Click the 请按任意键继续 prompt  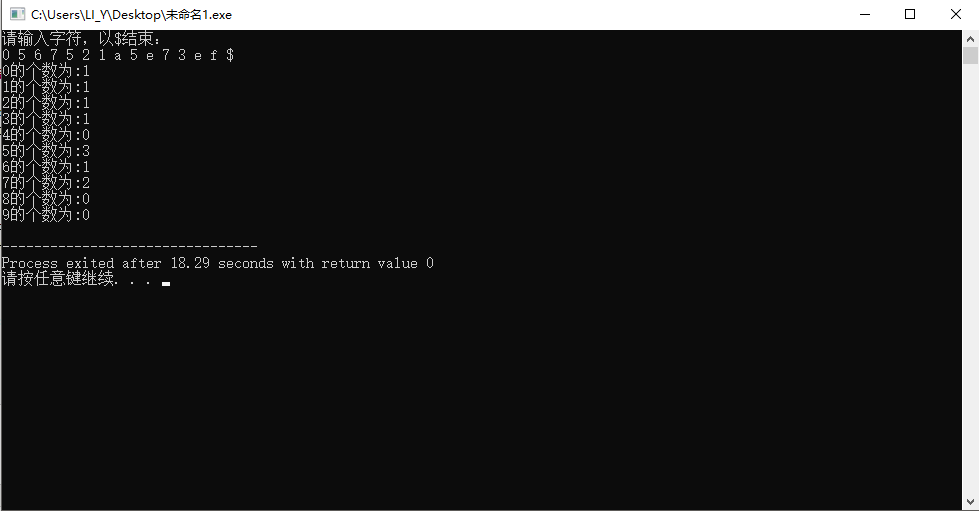click(x=57, y=279)
